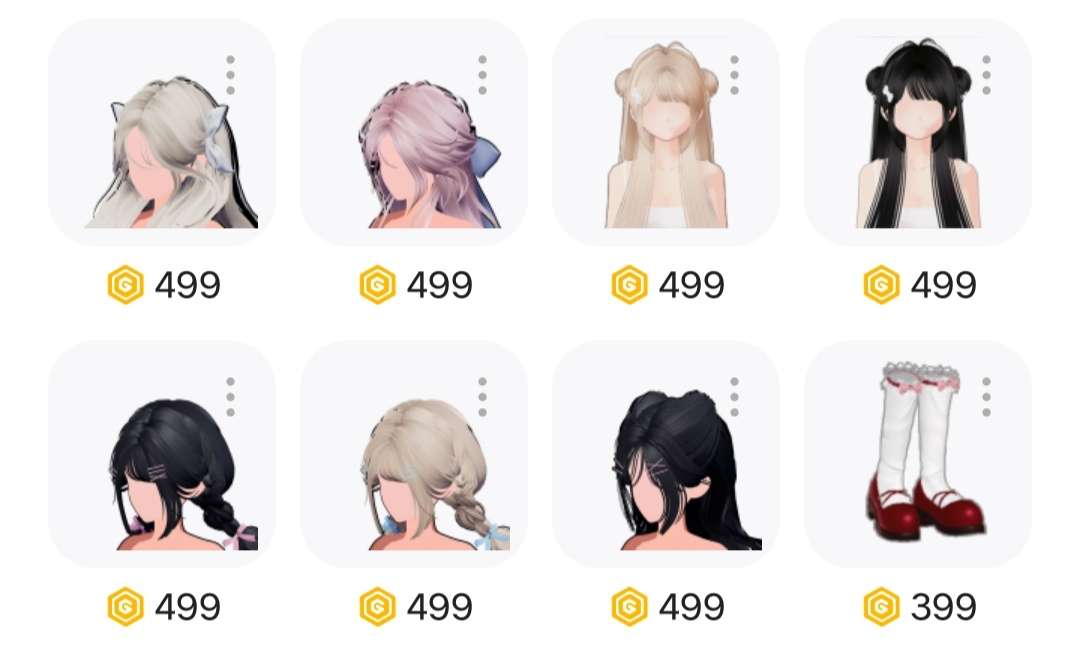This screenshot has height=650, width=1080.
Task: Choose the blonde double-bun long hairstyle
Action: [666, 132]
